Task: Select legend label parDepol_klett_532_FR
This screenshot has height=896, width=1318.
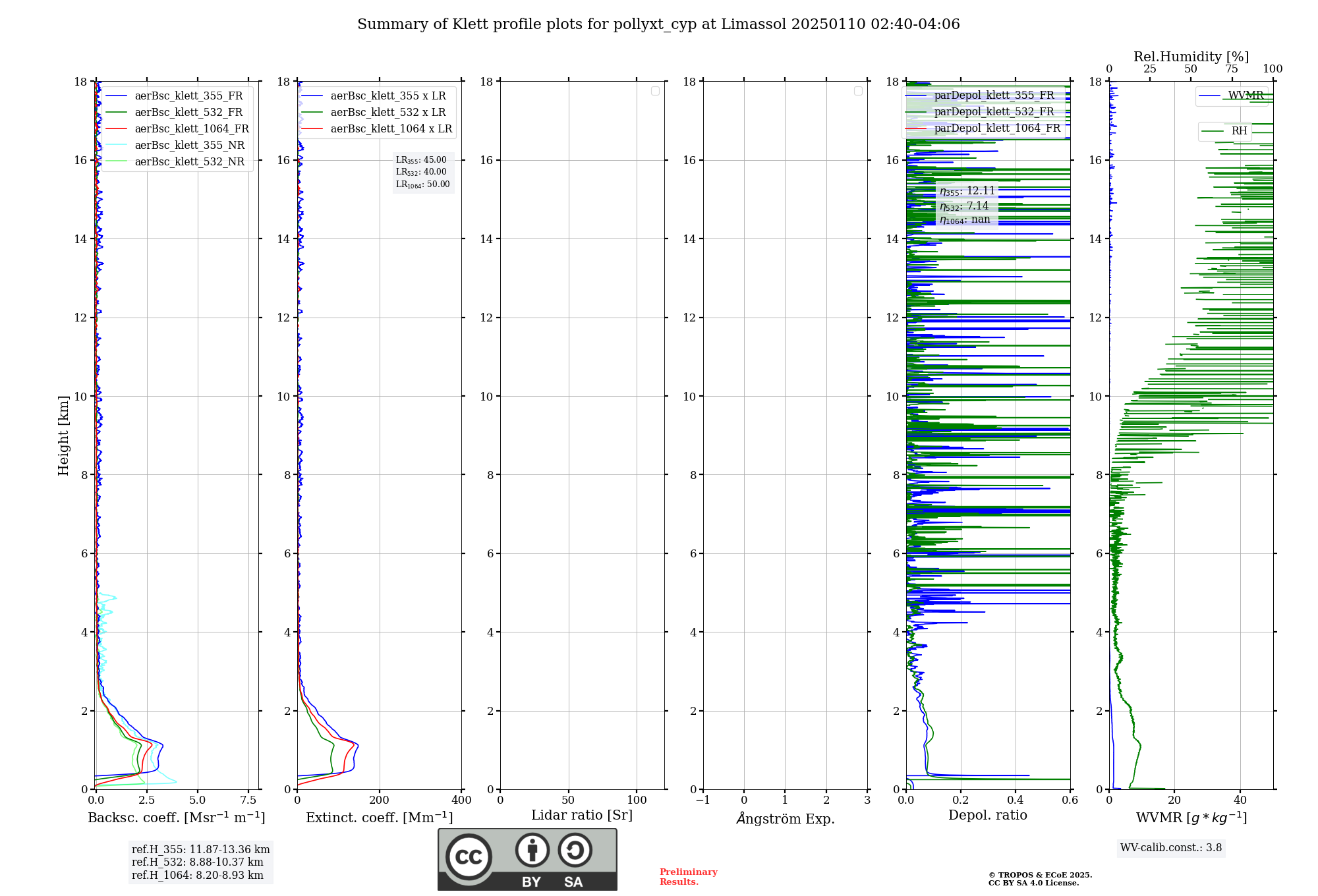Action: tap(994, 112)
